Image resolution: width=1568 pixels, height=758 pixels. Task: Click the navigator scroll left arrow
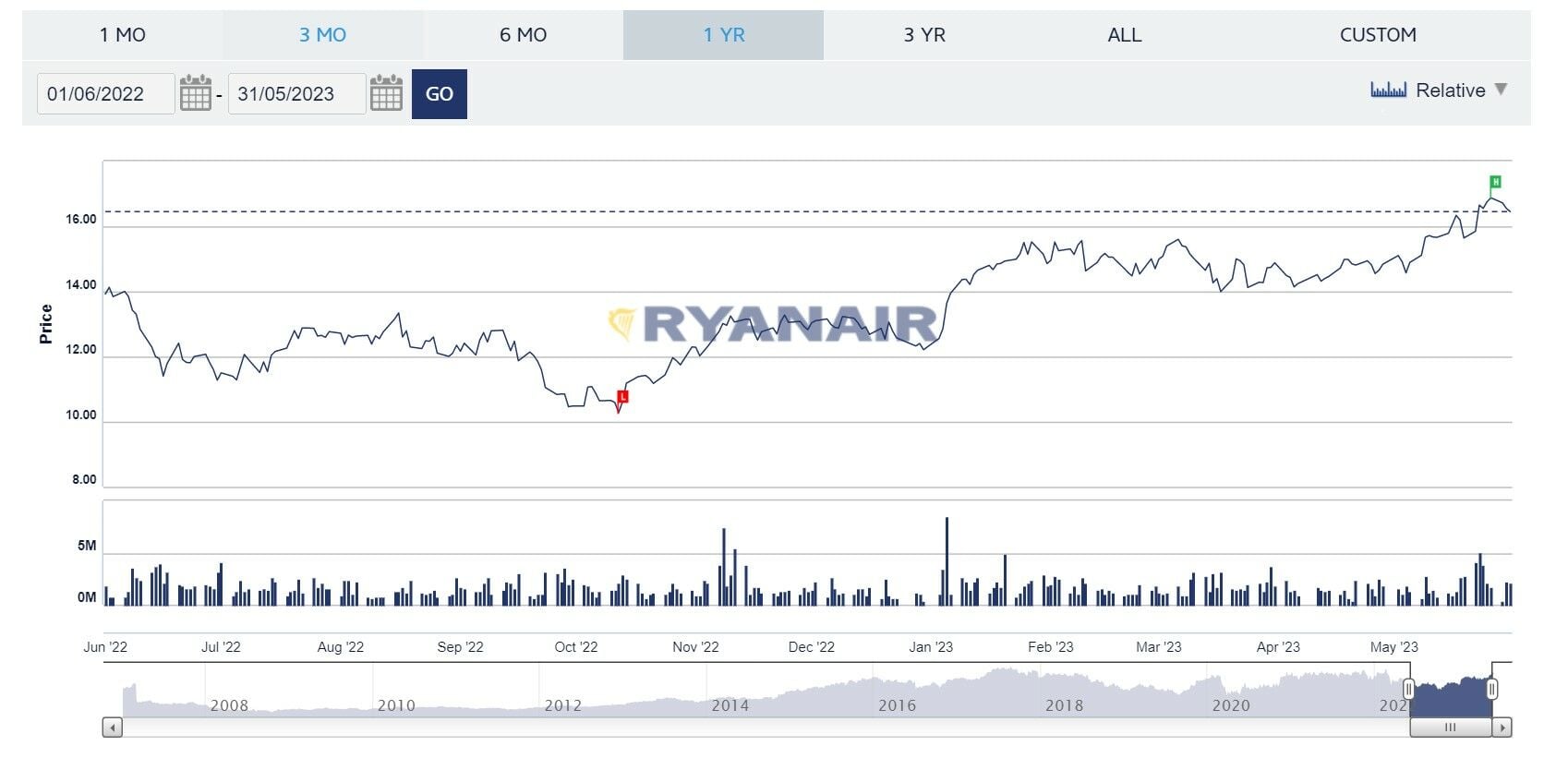tap(112, 728)
